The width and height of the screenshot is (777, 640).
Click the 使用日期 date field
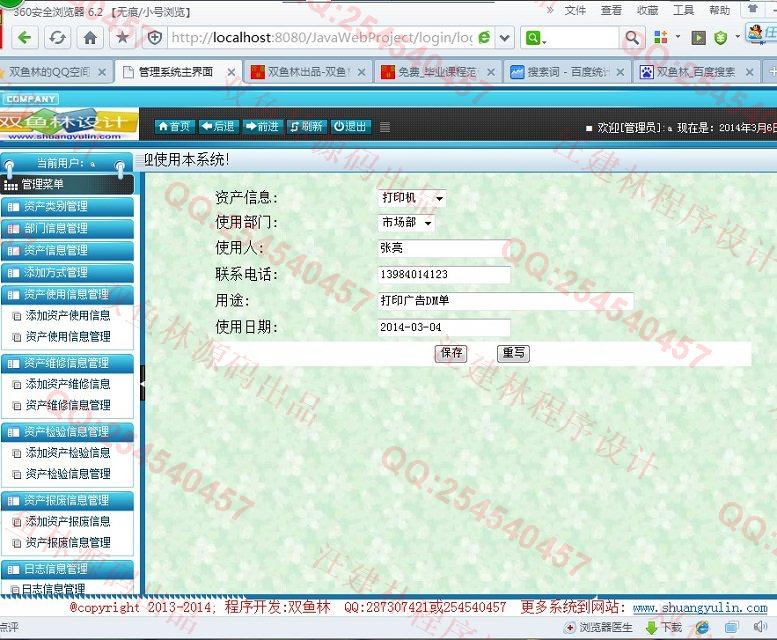[x=444, y=327]
